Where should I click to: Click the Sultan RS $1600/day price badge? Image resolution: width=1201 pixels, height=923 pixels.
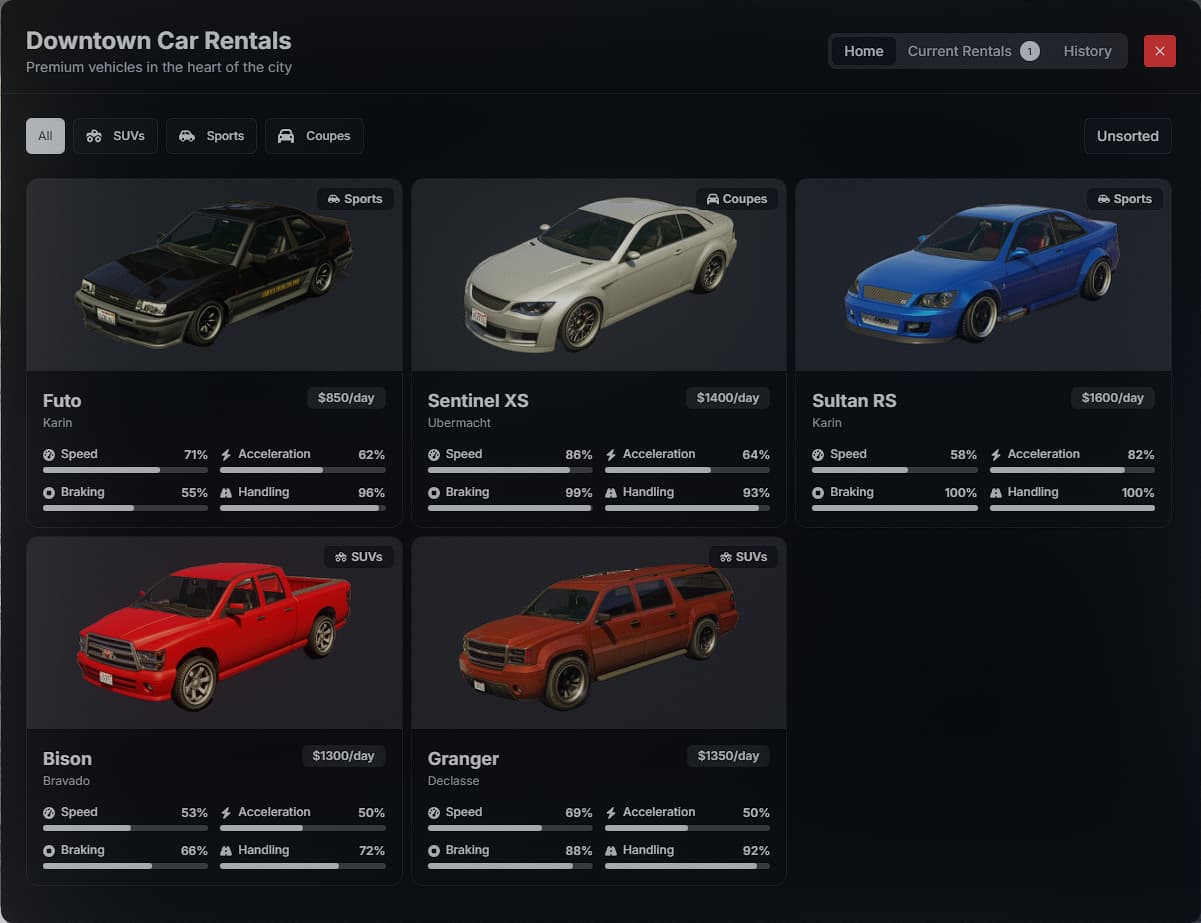coord(1112,398)
